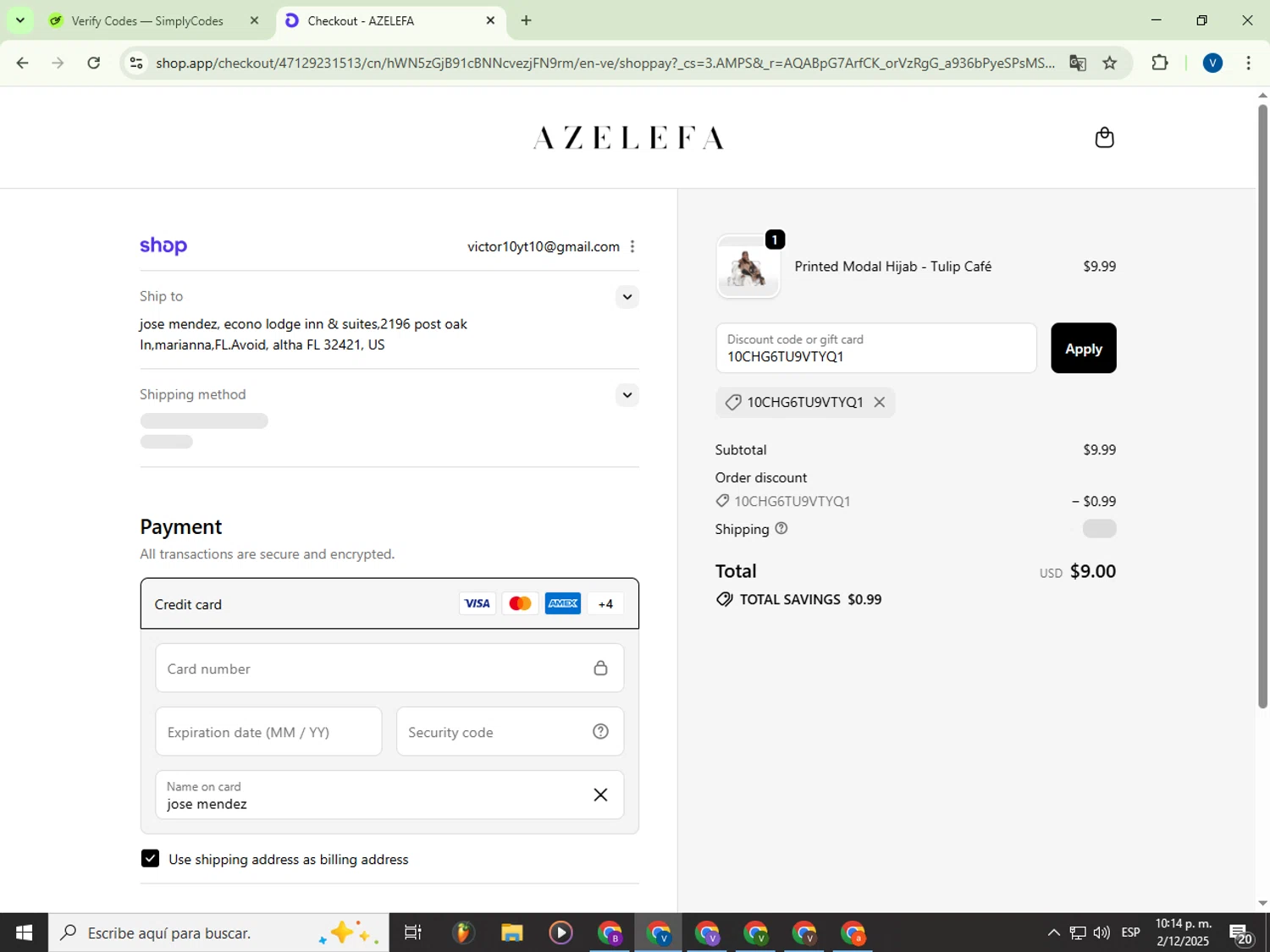1270x952 pixels.
Task: Click the jose mendez shipping address text
Action: (x=303, y=334)
